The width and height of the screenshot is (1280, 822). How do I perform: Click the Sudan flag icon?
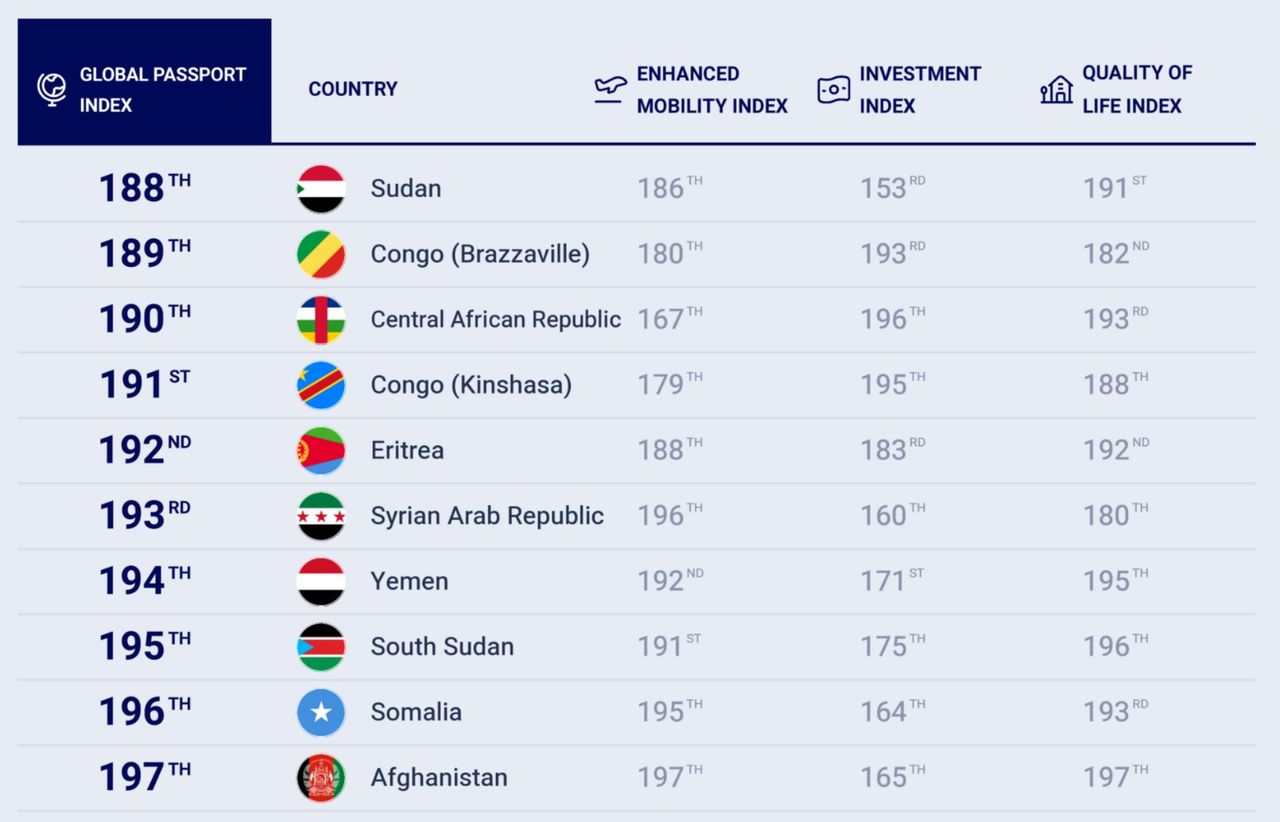coord(321,189)
